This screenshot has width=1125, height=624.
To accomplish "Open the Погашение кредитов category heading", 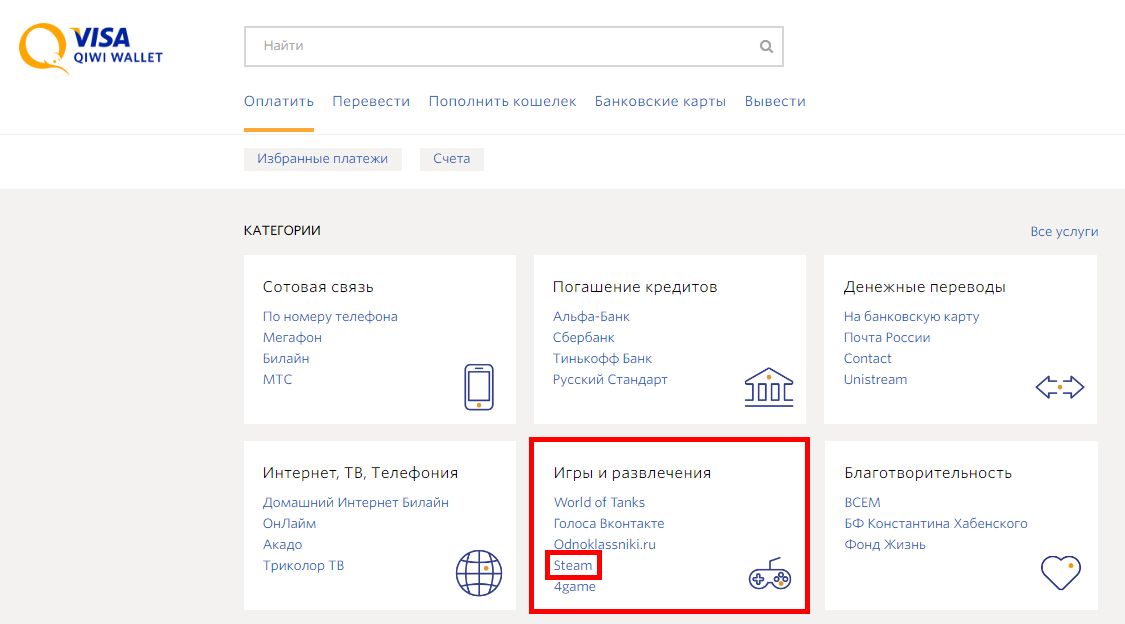I will (x=635, y=287).
